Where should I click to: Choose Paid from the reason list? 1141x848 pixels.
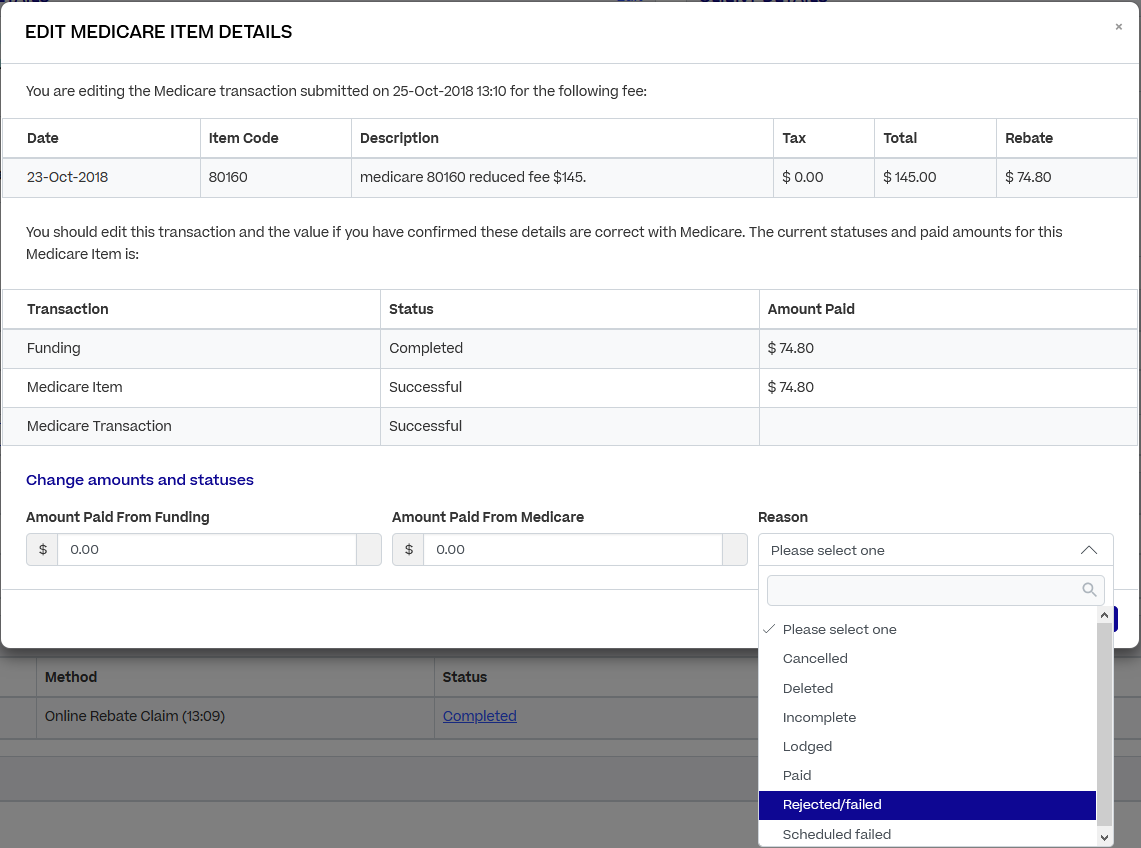(x=797, y=775)
